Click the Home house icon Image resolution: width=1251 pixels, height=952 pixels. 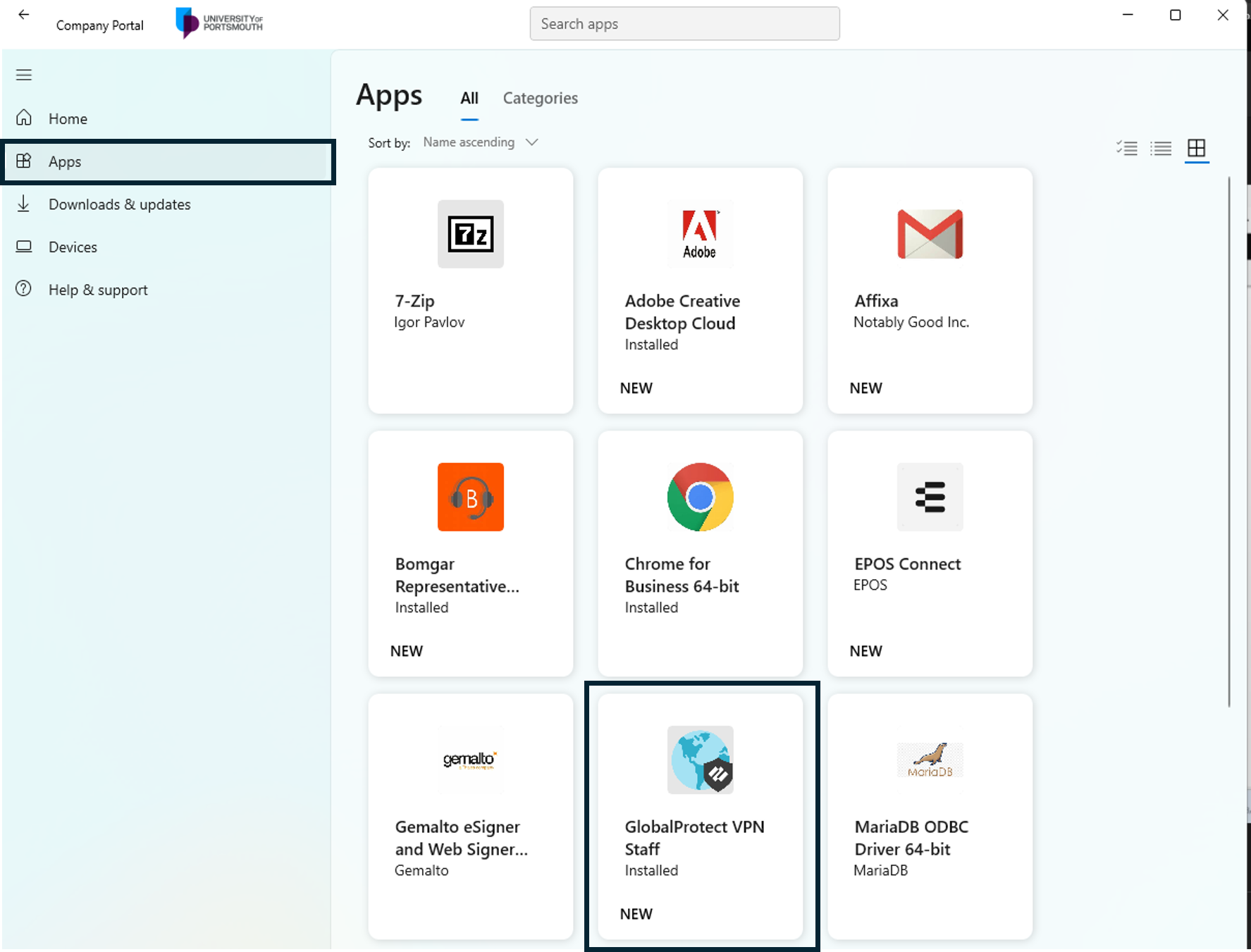pos(24,118)
